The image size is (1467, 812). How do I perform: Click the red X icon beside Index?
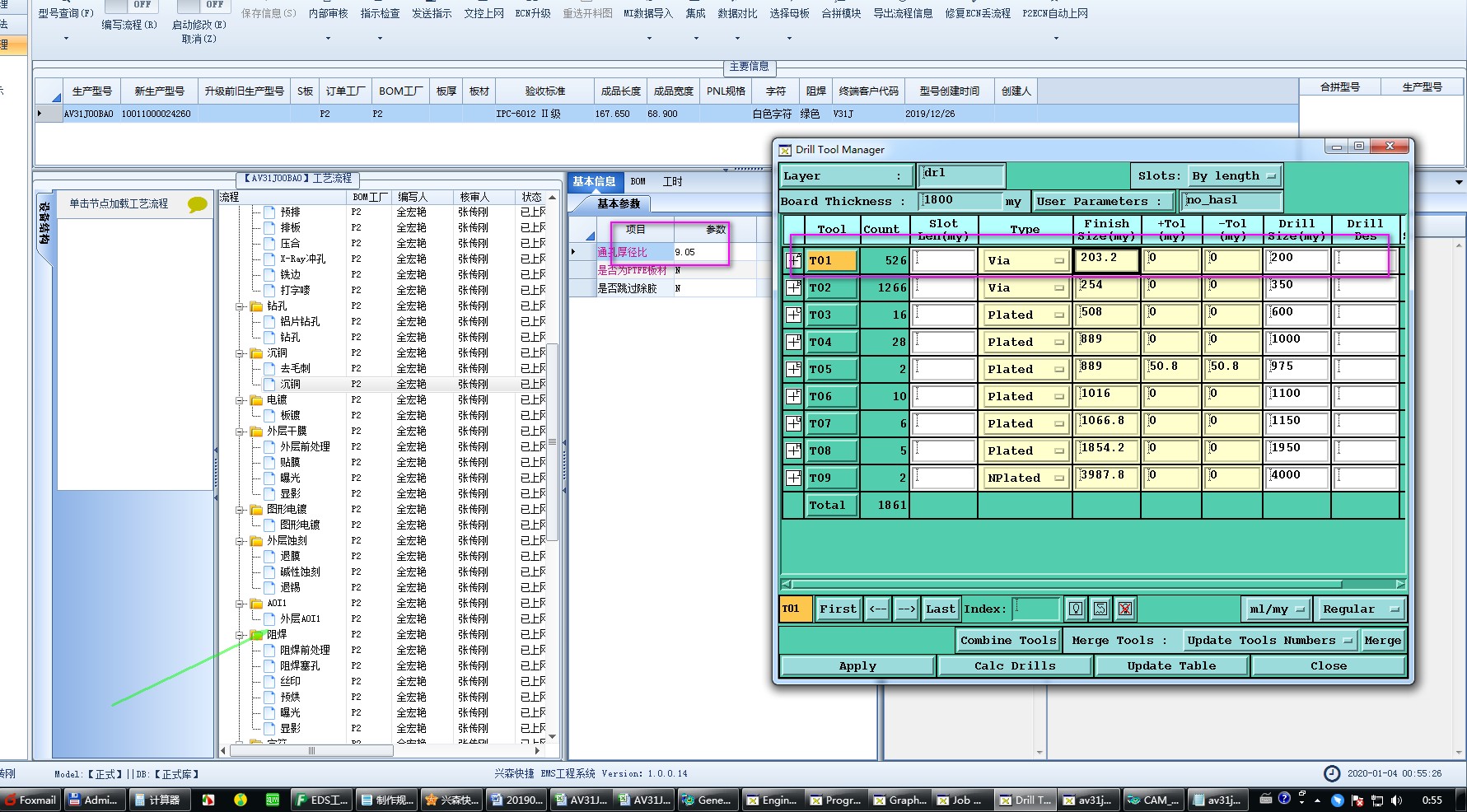pyautogui.click(x=1125, y=609)
